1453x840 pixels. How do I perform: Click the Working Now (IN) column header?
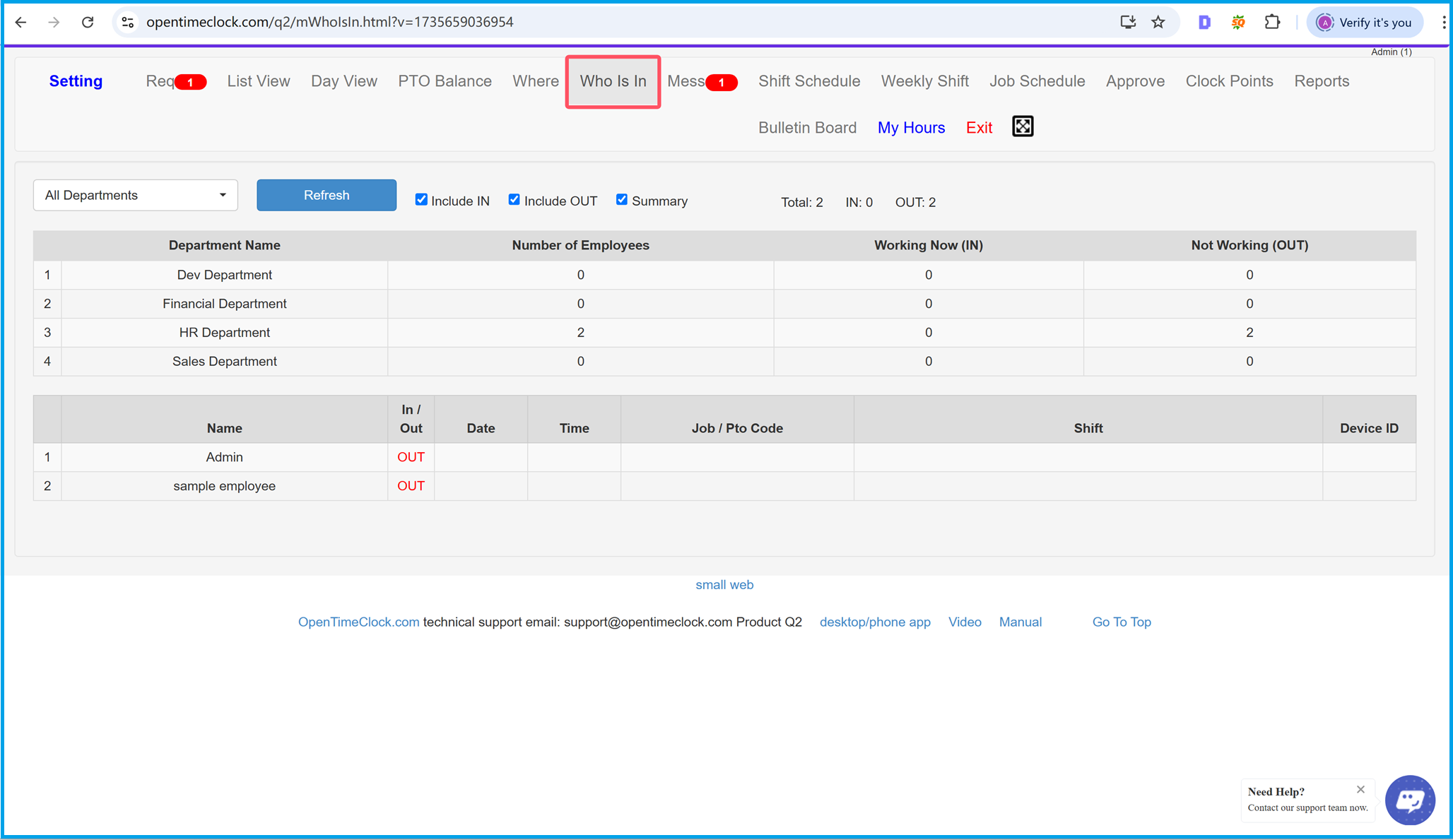(928, 245)
